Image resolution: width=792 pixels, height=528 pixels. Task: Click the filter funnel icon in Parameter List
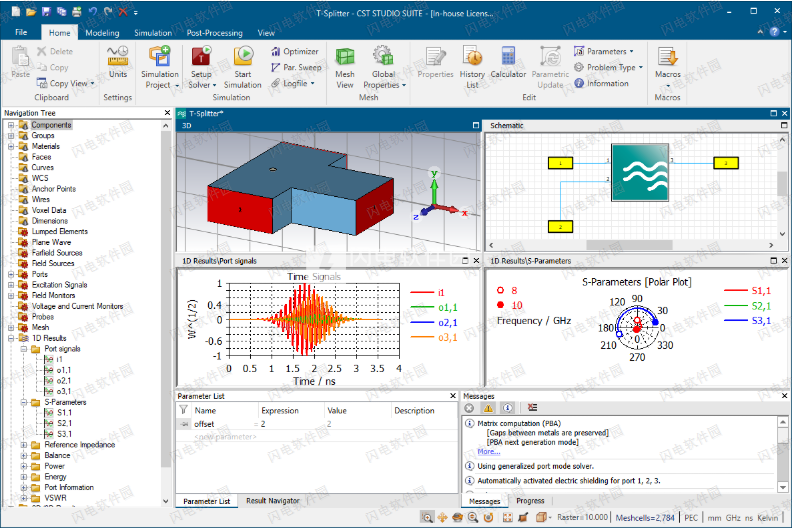click(x=183, y=410)
